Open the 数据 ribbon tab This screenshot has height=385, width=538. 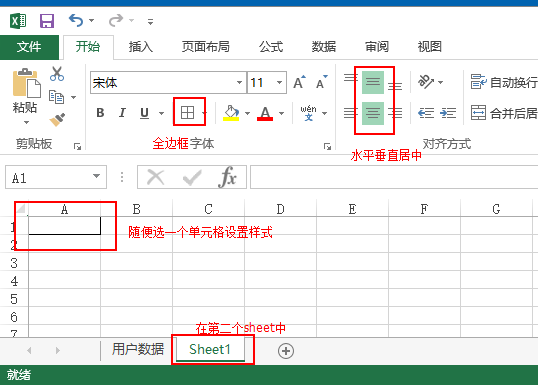coord(324,47)
